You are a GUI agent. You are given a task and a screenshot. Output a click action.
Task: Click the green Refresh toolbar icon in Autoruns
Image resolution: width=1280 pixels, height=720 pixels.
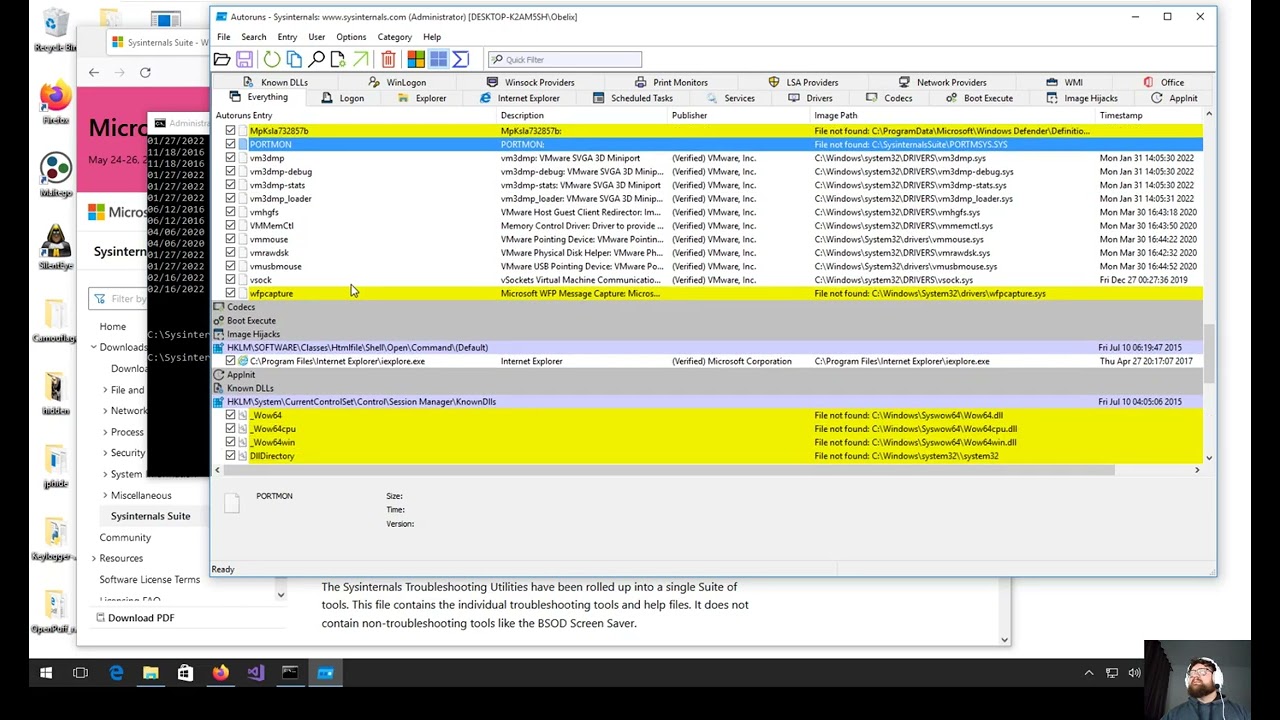click(272, 60)
